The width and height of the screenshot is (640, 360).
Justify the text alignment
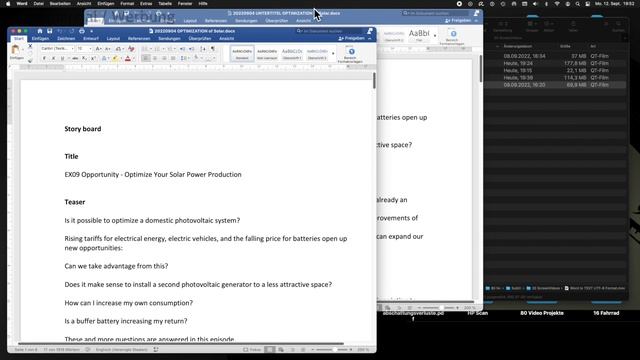coord(173,58)
